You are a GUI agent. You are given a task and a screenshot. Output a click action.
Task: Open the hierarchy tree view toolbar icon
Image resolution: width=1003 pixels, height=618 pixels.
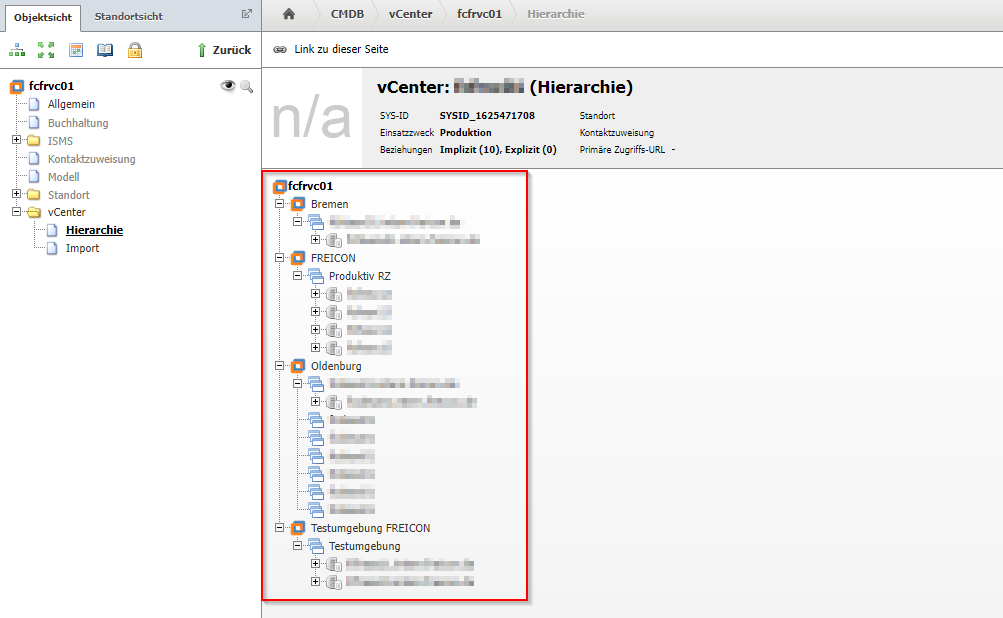[17, 50]
